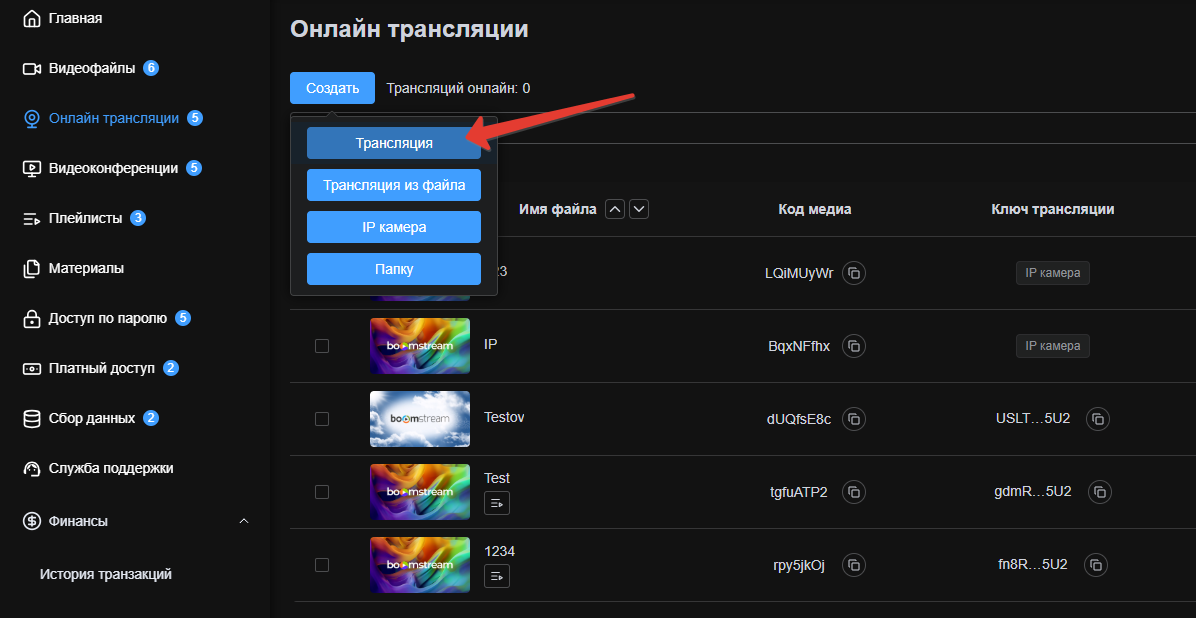Click the Материалы sidebar label
Viewport: 1196px width, 618px height.
(86, 269)
